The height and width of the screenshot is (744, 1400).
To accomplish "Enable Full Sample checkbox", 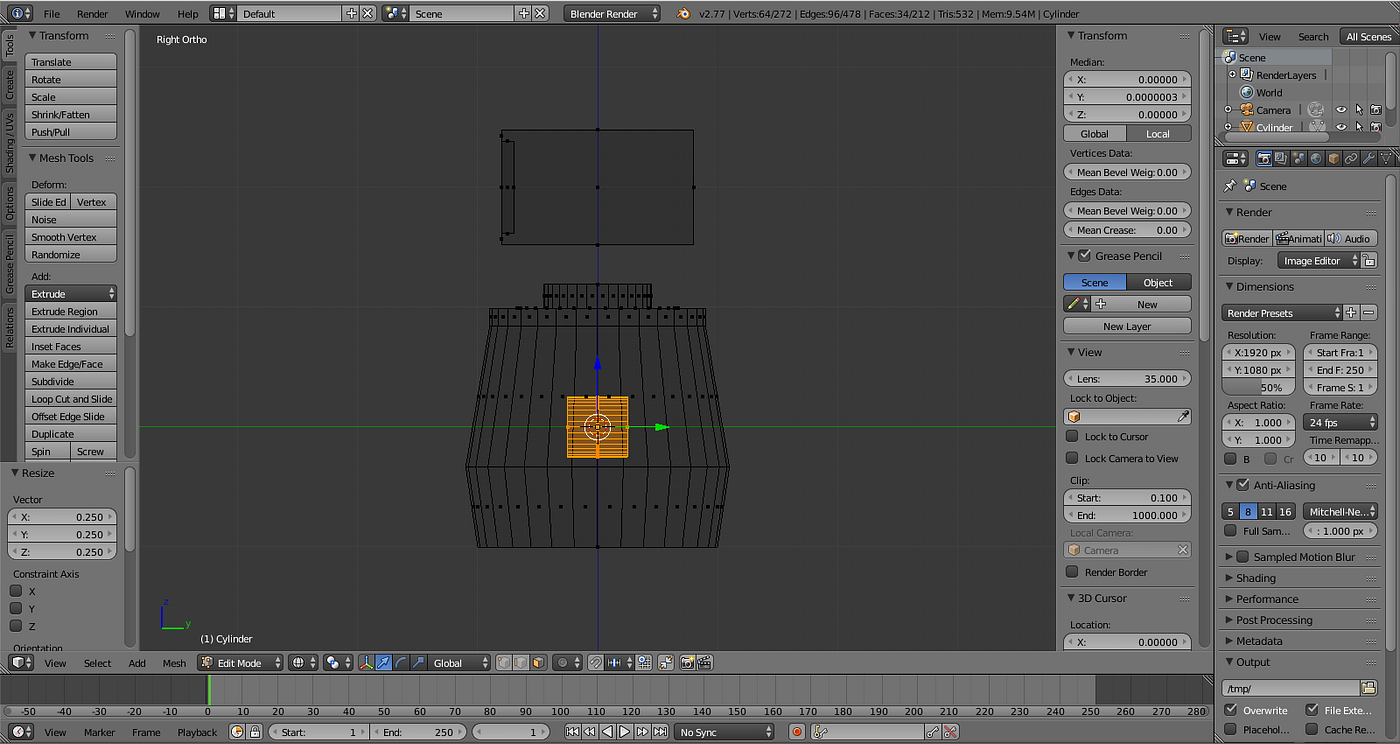I will pyautogui.click(x=1231, y=531).
